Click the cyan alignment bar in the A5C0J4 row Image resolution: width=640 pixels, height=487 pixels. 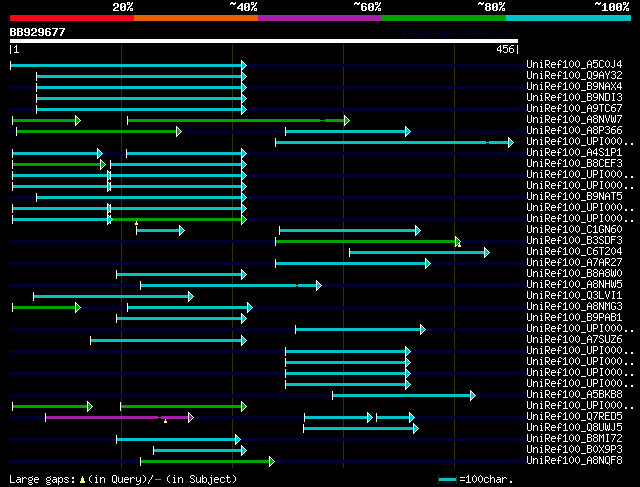point(128,65)
